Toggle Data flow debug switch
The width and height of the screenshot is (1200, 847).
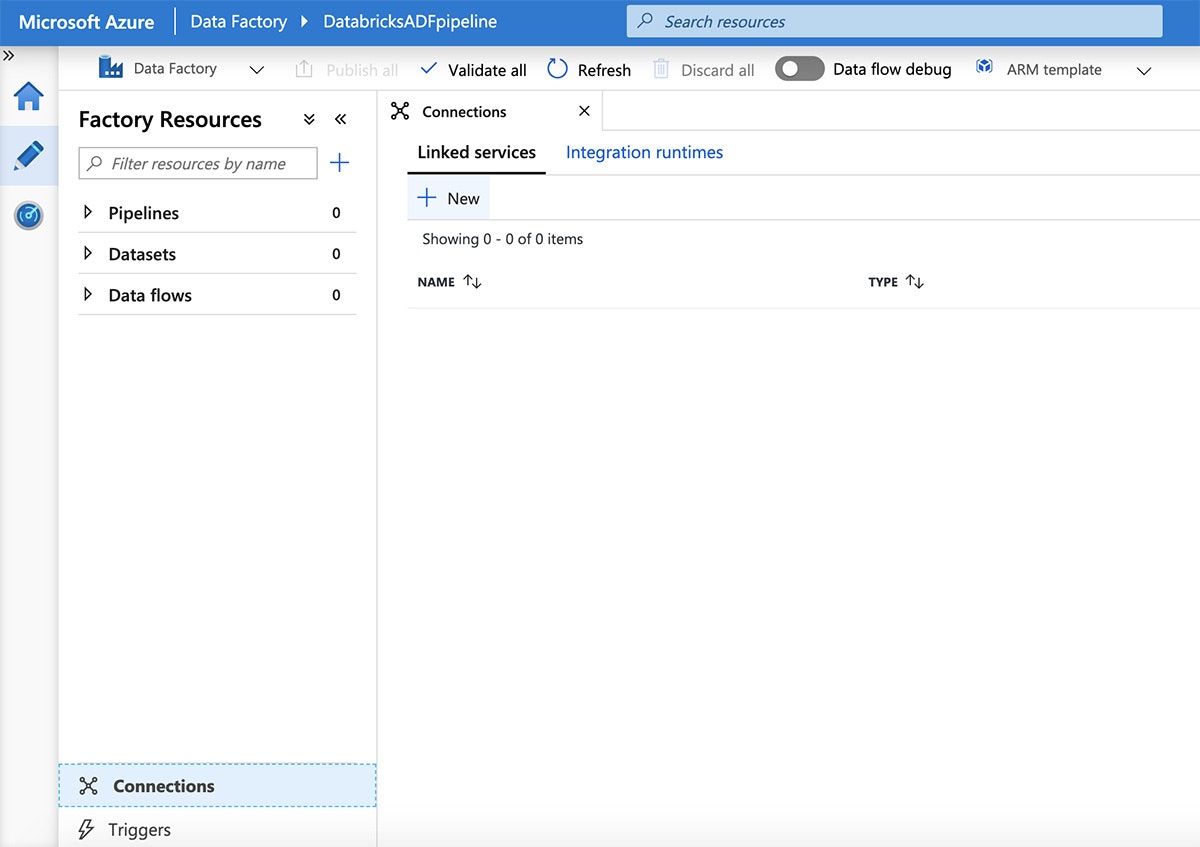click(799, 69)
